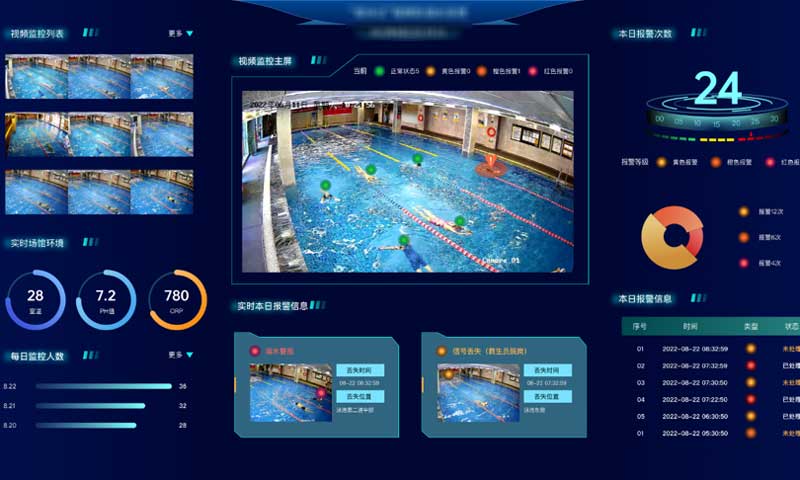Expand 更多 dropdown in 每日监控人数
The width and height of the screenshot is (800, 480).
coord(180,355)
